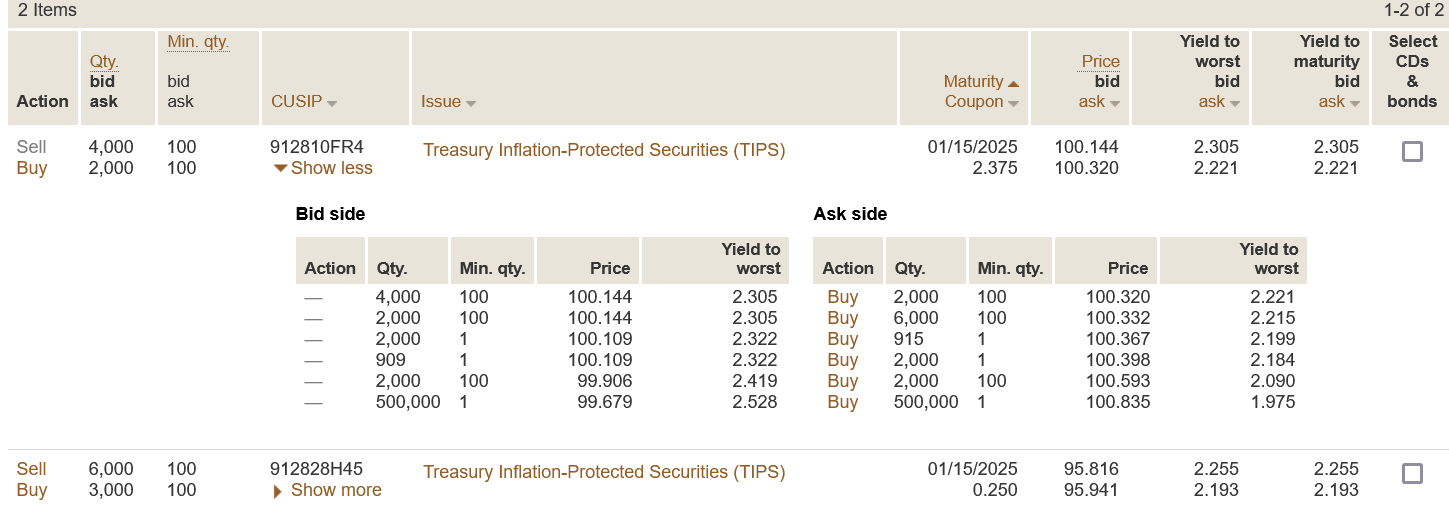Image resolution: width=1449 pixels, height=520 pixels.
Task: Click the Price ask sort arrow
Action: tap(1114, 103)
